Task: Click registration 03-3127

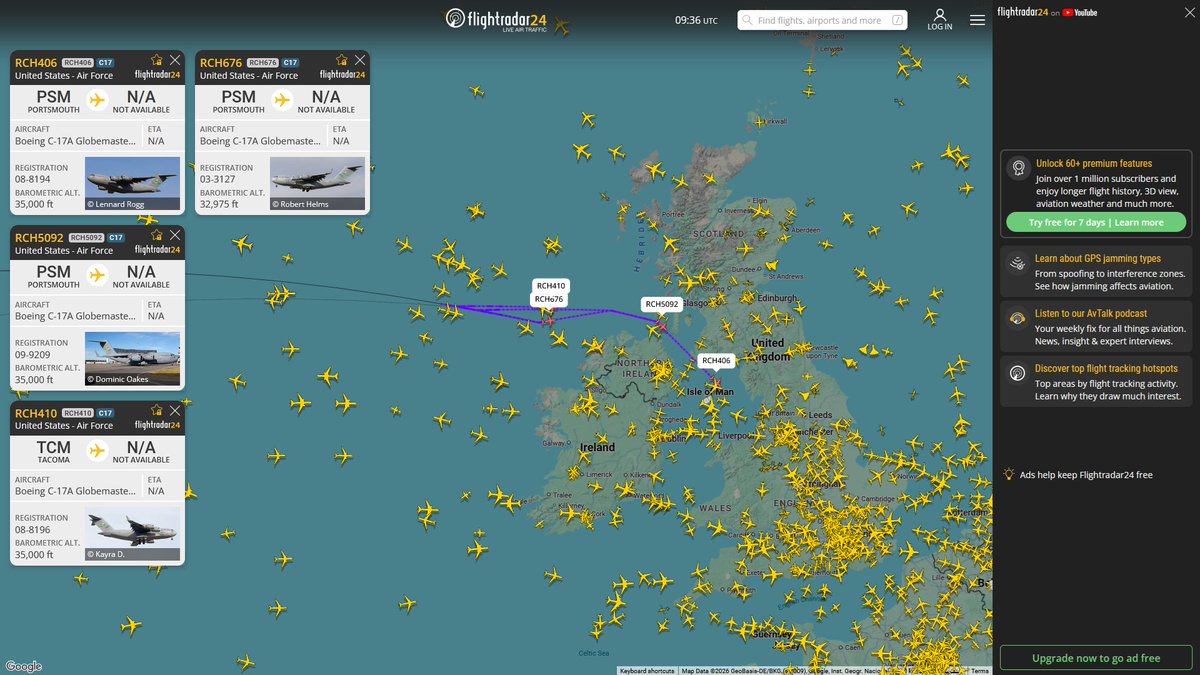Action: [x=217, y=180]
